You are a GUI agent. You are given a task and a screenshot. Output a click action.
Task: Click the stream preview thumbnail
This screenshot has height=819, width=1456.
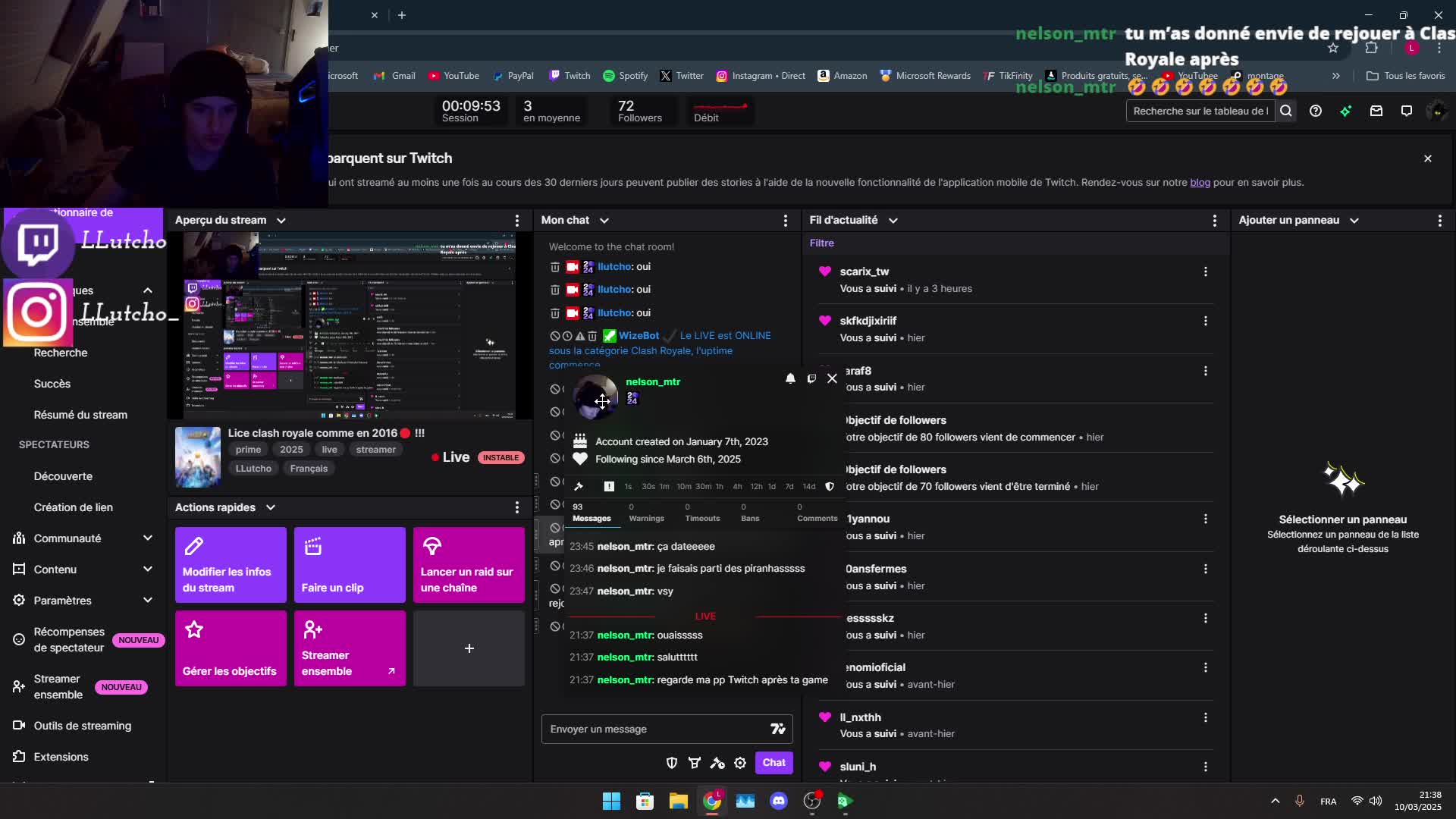coord(350,326)
